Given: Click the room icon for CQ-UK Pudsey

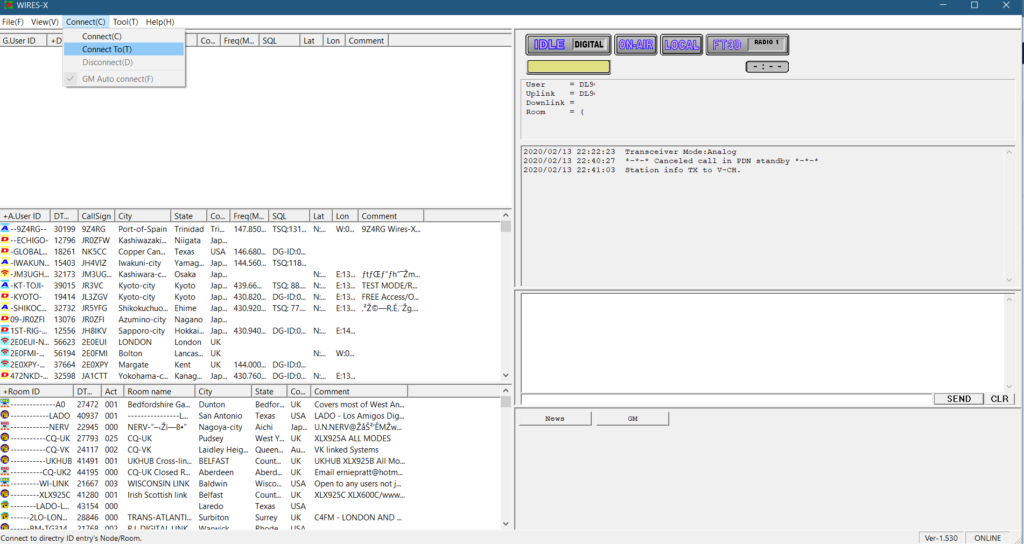Looking at the screenshot, I should (x=5, y=438).
